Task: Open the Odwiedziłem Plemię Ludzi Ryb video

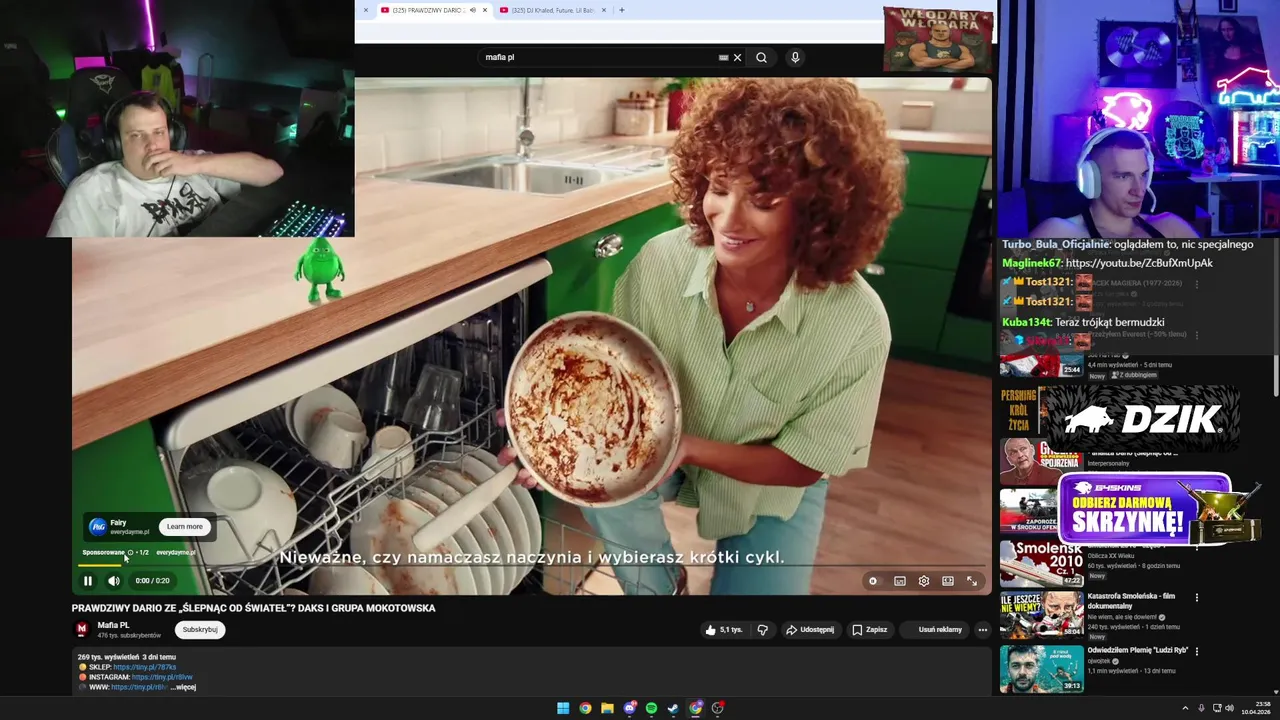Action: (1138, 650)
